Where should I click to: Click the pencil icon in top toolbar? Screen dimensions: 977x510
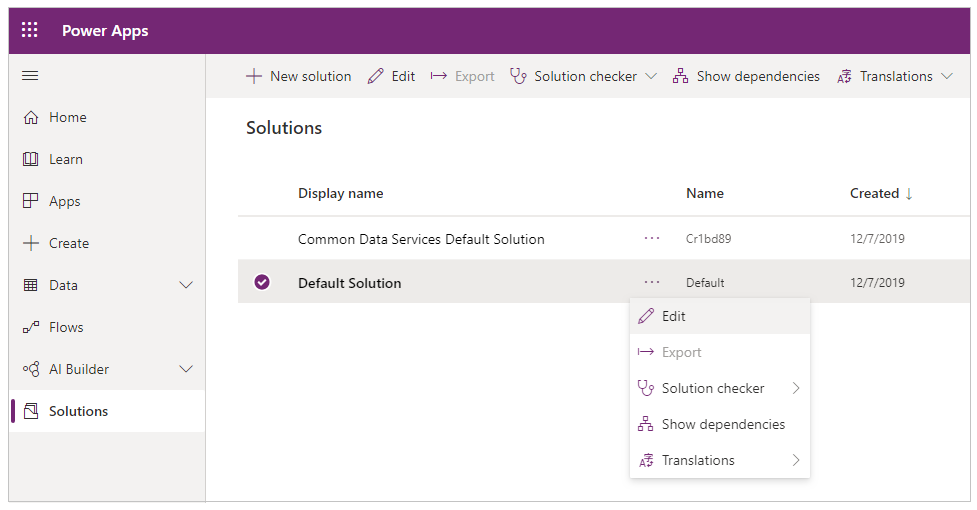[376, 77]
